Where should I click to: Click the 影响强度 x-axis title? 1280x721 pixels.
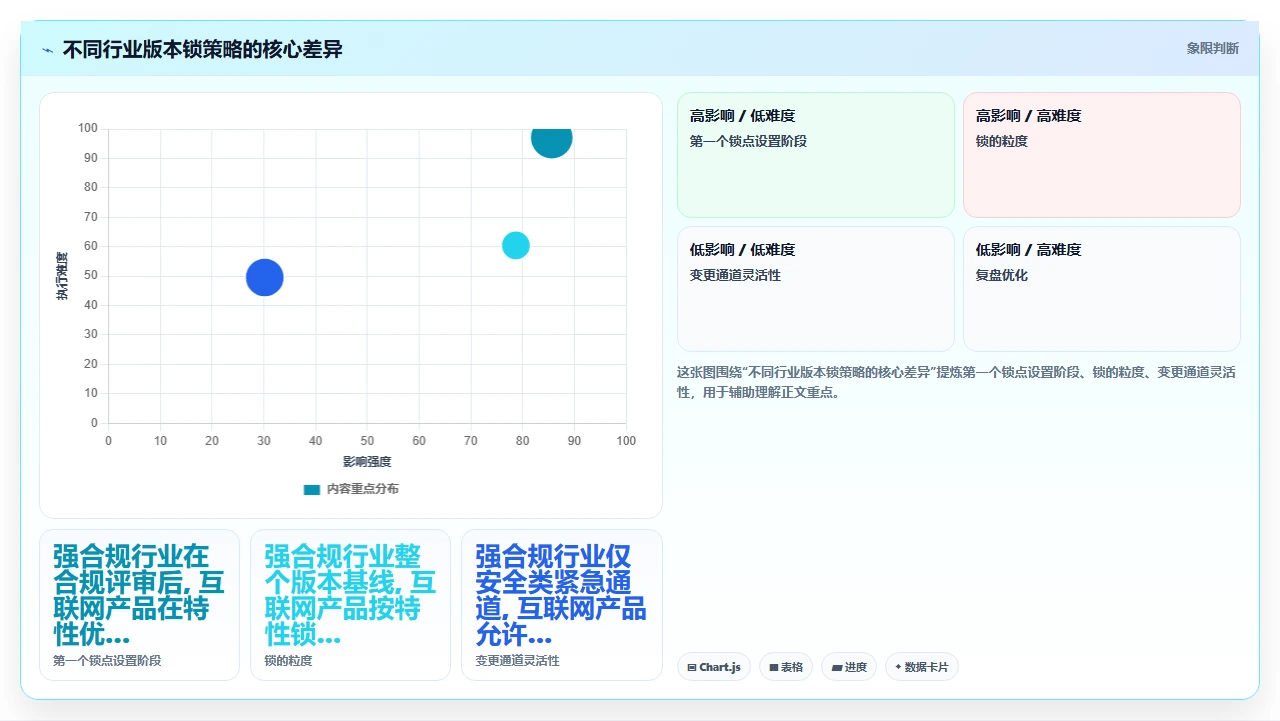click(x=367, y=462)
